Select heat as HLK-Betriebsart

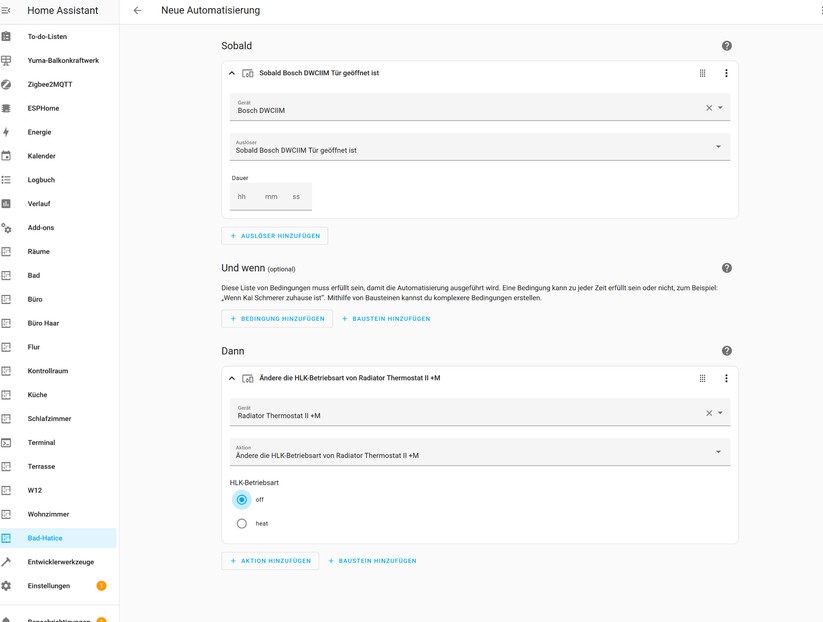tap(241, 523)
